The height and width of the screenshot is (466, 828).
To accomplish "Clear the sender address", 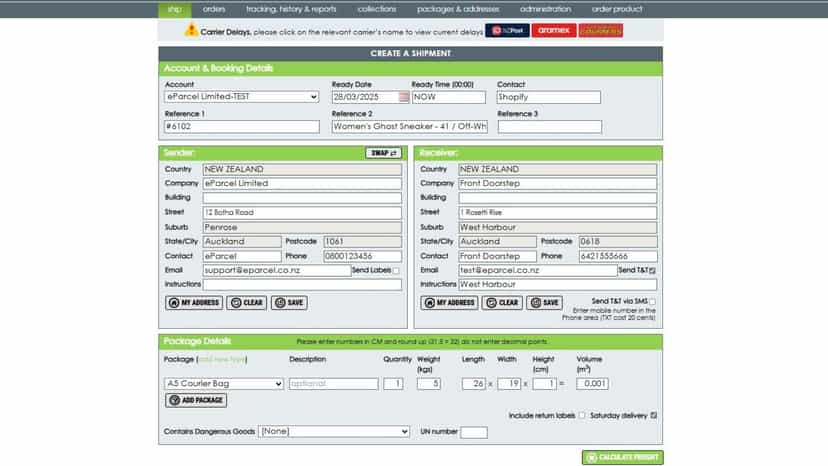I will pyautogui.click(x=247, y=303).
